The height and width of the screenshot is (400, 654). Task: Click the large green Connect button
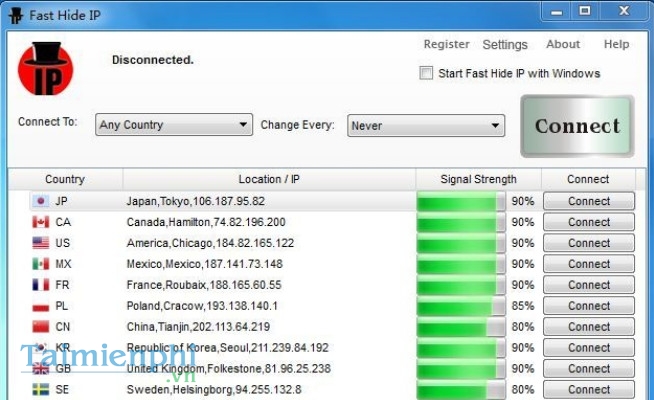tap(577, 126)
